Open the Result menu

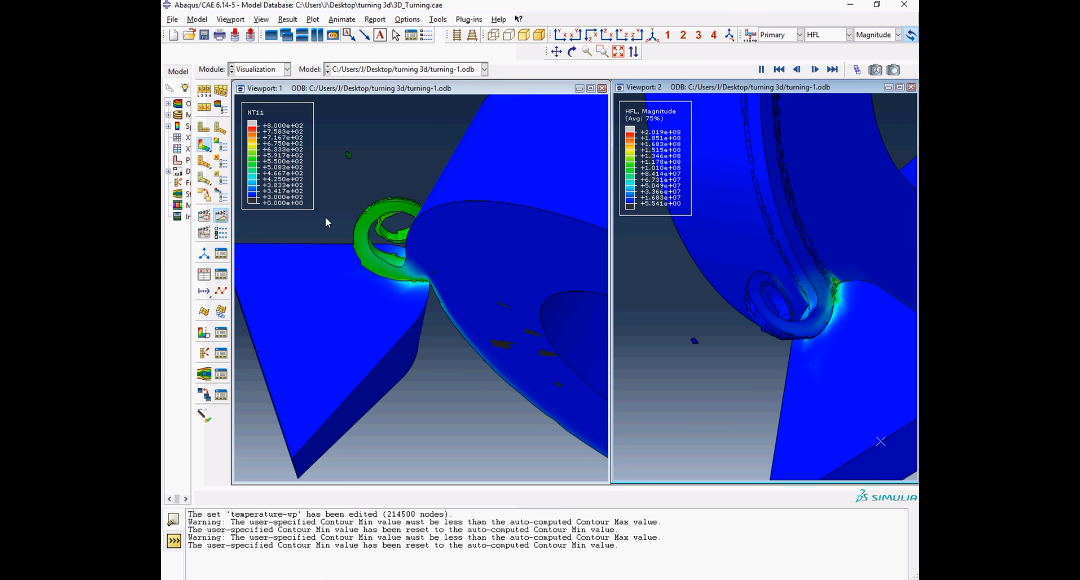click(x=287, y=19)
